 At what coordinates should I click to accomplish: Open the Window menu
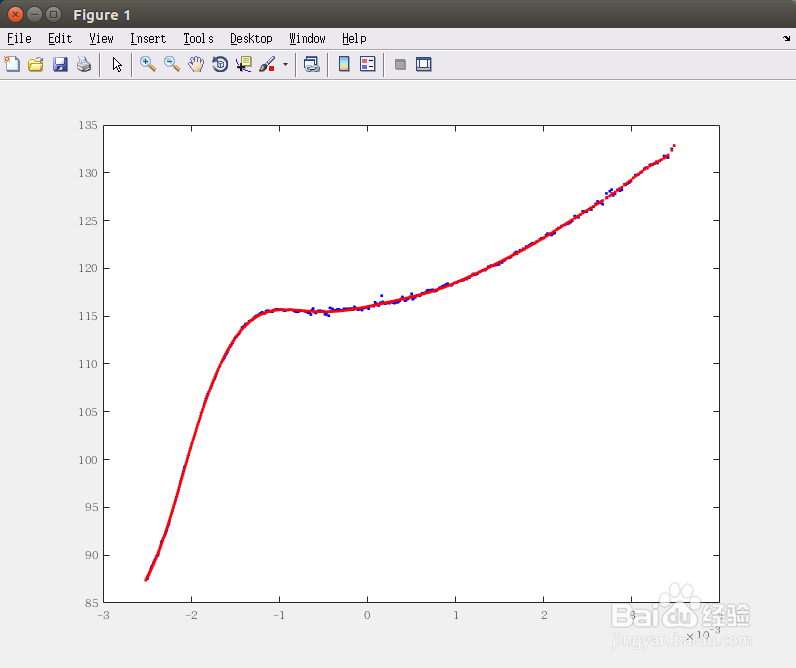click(x=307, y=39)
